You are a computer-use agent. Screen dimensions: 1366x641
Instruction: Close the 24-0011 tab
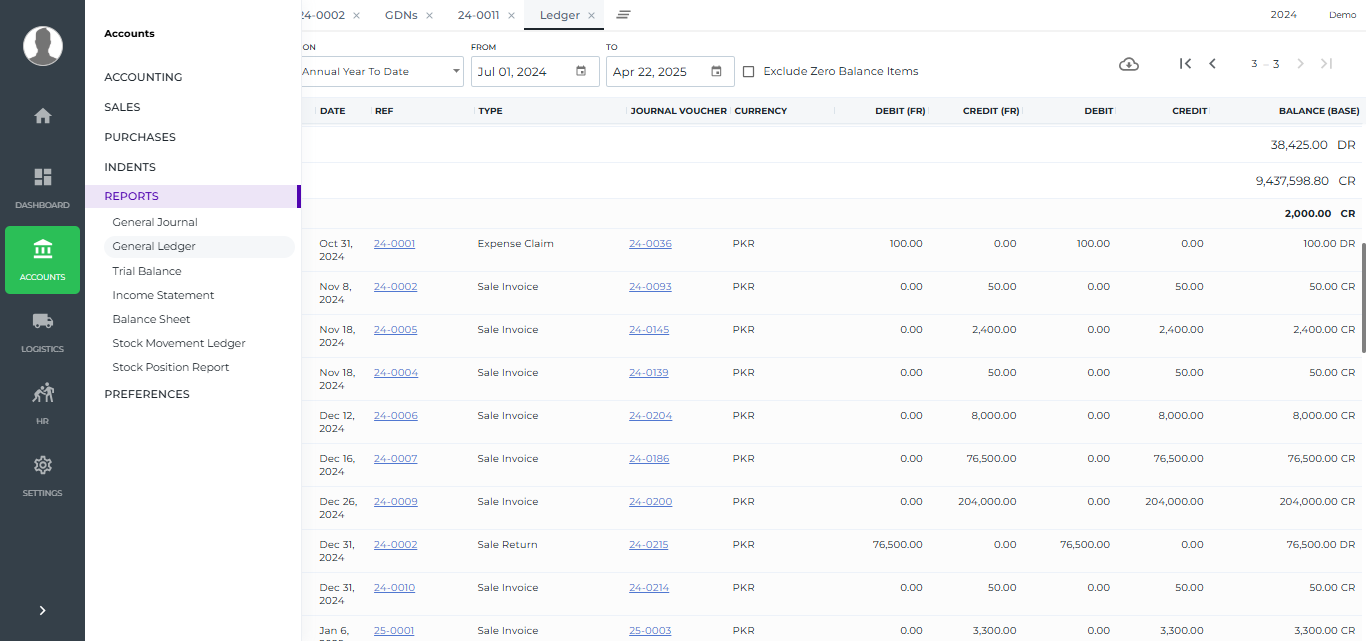click(x=511, y=16)
